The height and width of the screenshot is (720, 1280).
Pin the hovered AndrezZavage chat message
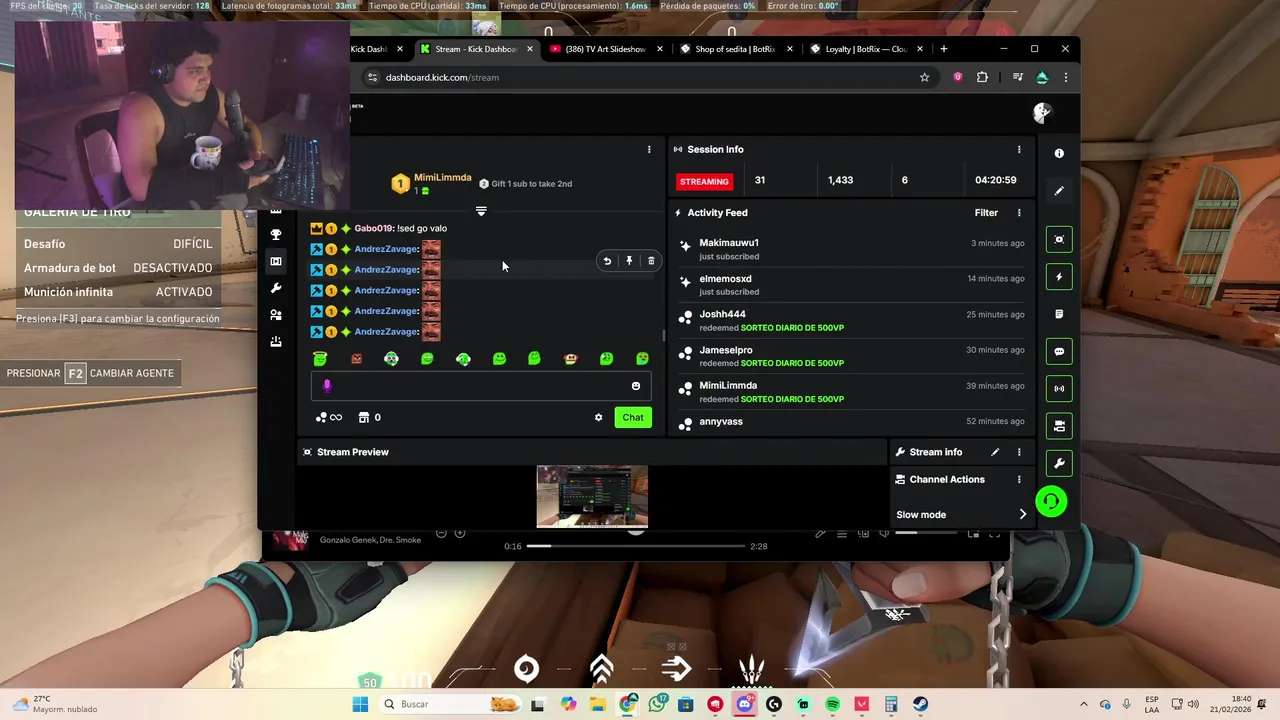click(629, 261)
